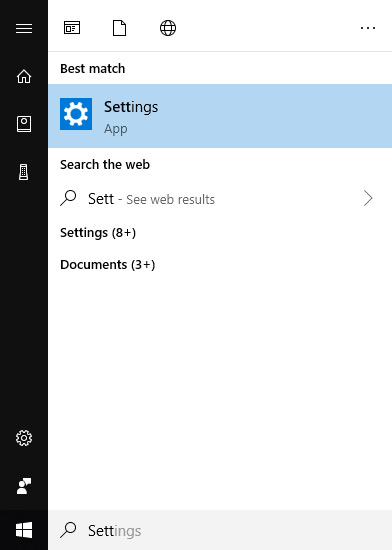
Task: Expand the Settings (8+) category
Action: tap(98, 233)
